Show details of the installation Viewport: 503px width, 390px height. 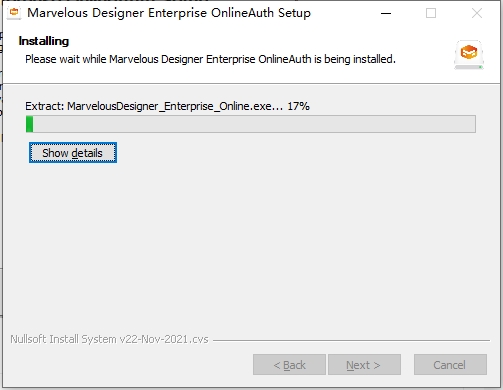(73, 153)
